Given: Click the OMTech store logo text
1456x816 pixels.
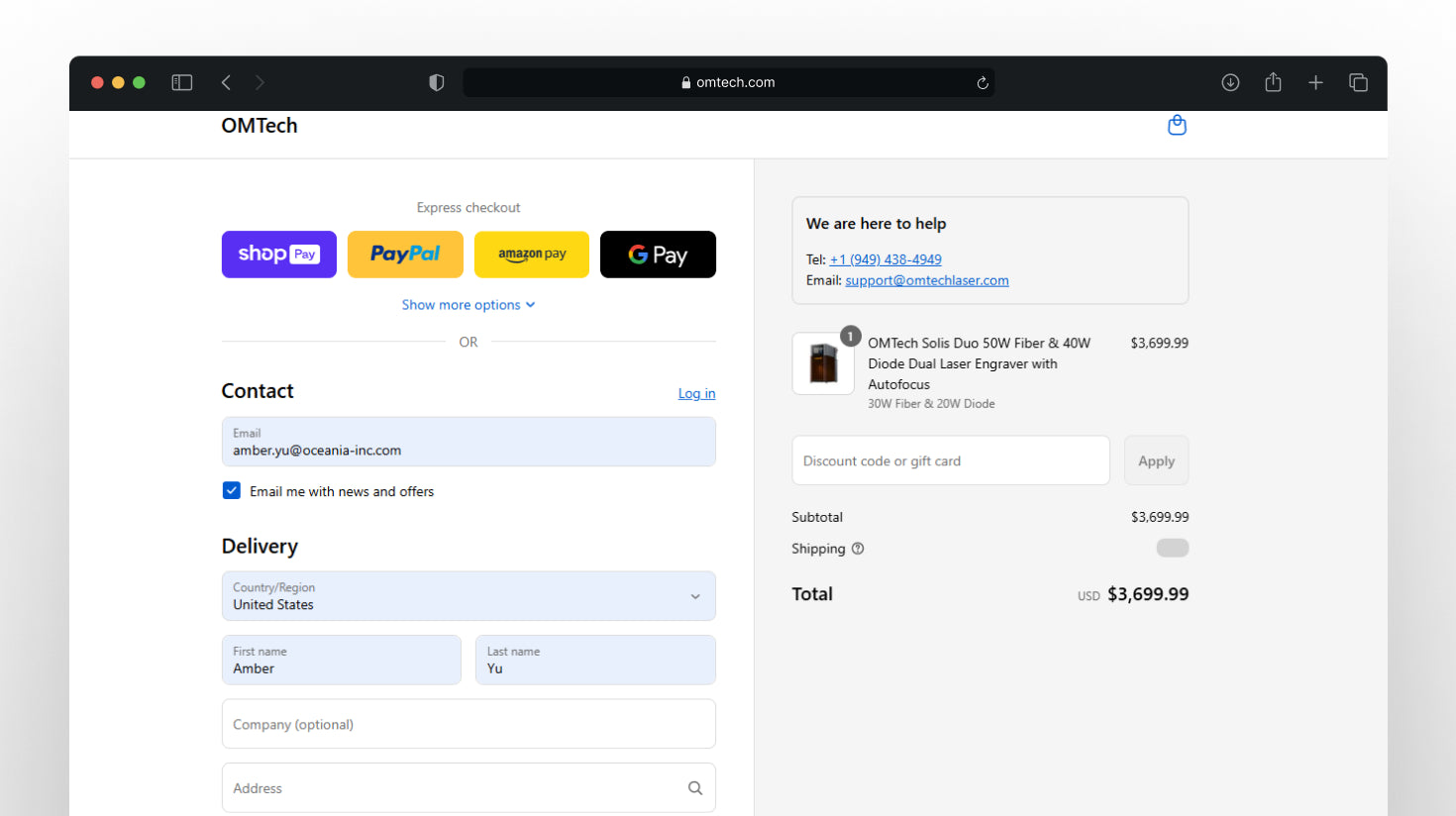Looking at the screenshot, I should [260, 126].
